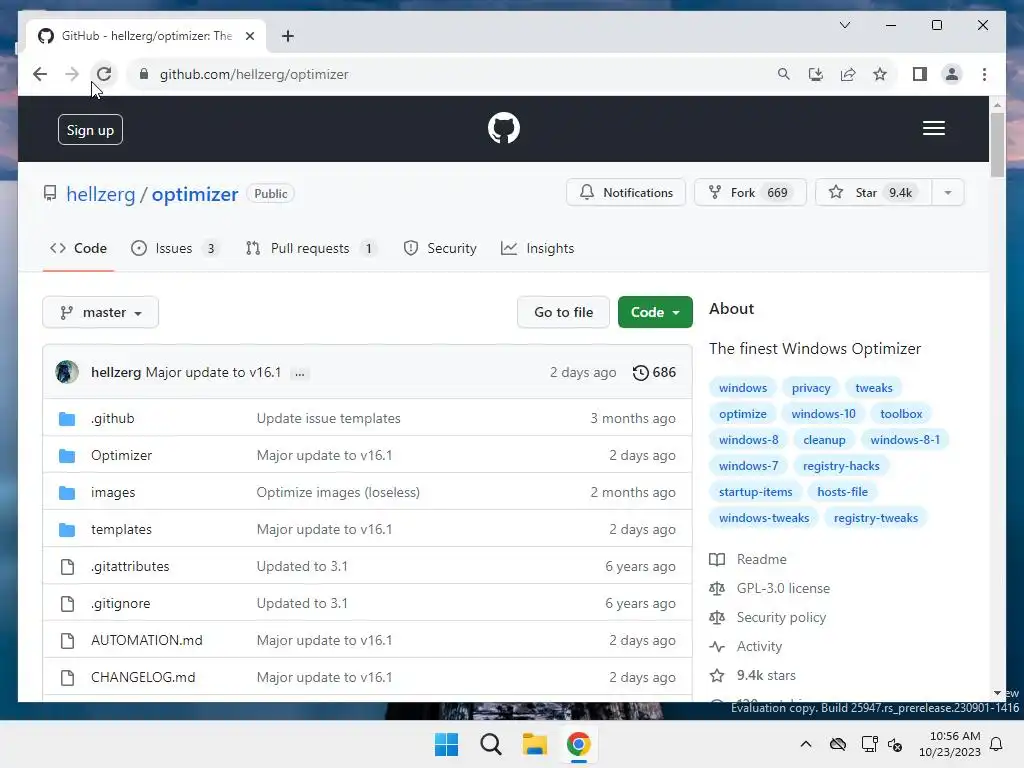
Task: Open Chrome side panel icon
Action: click(x=920, y=74)
